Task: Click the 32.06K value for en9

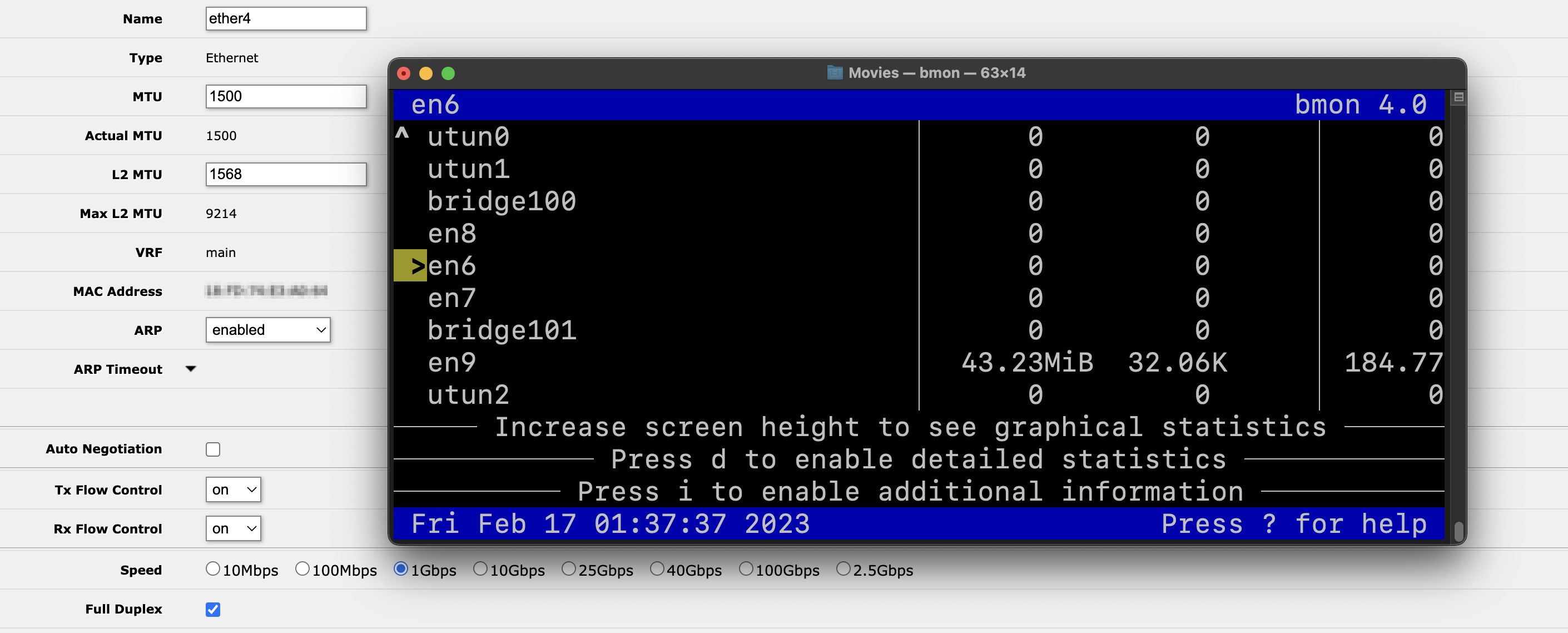Action: (1177, 362)
